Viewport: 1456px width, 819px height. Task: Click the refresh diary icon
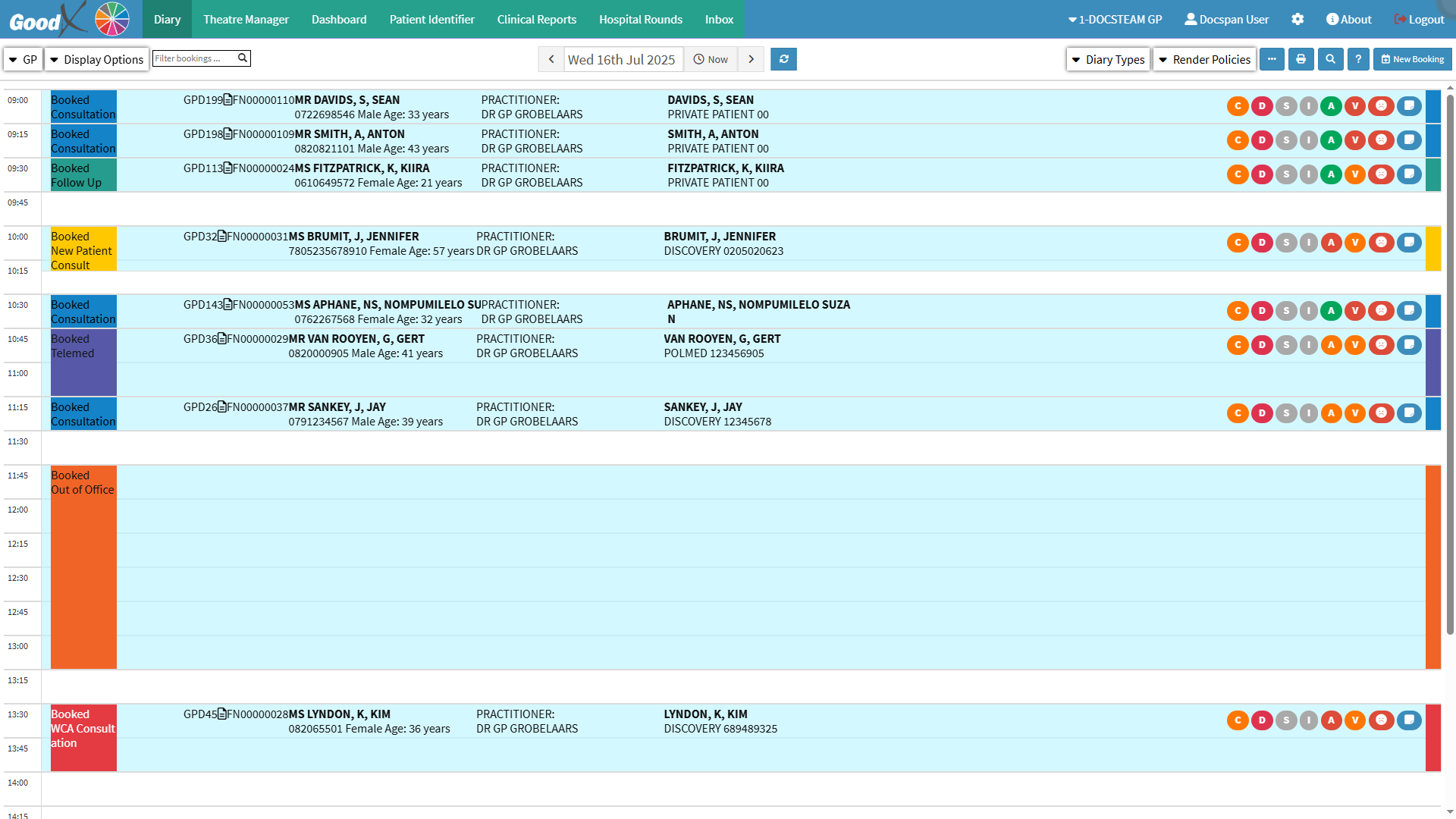783,59
